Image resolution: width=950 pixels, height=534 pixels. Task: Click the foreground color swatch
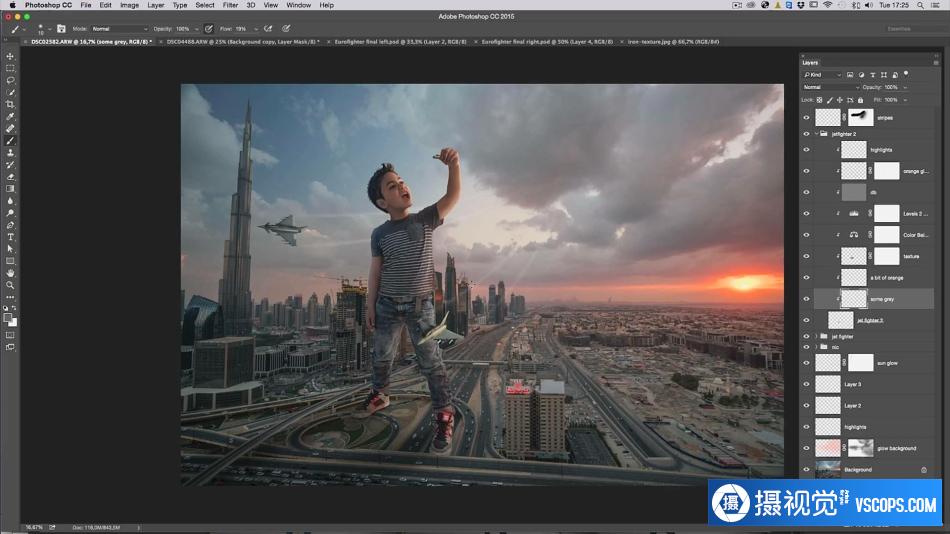7,318
